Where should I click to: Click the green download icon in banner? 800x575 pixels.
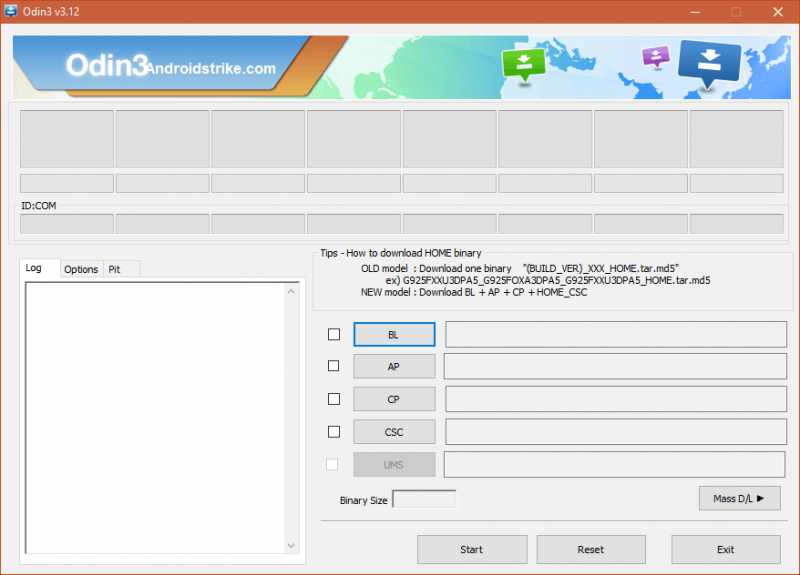[523, 65]
